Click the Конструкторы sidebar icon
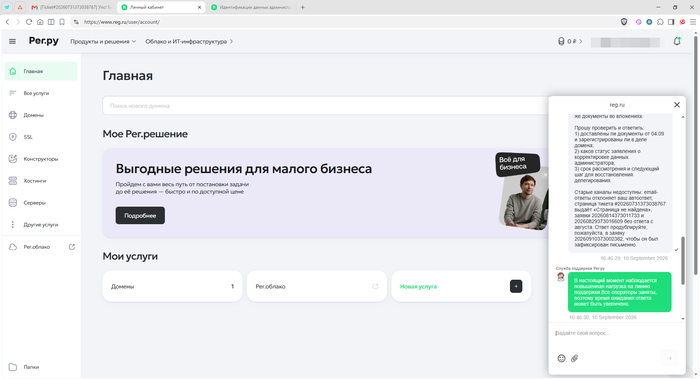The width and height of the screenshot is (700, 379). pos(13,159)
